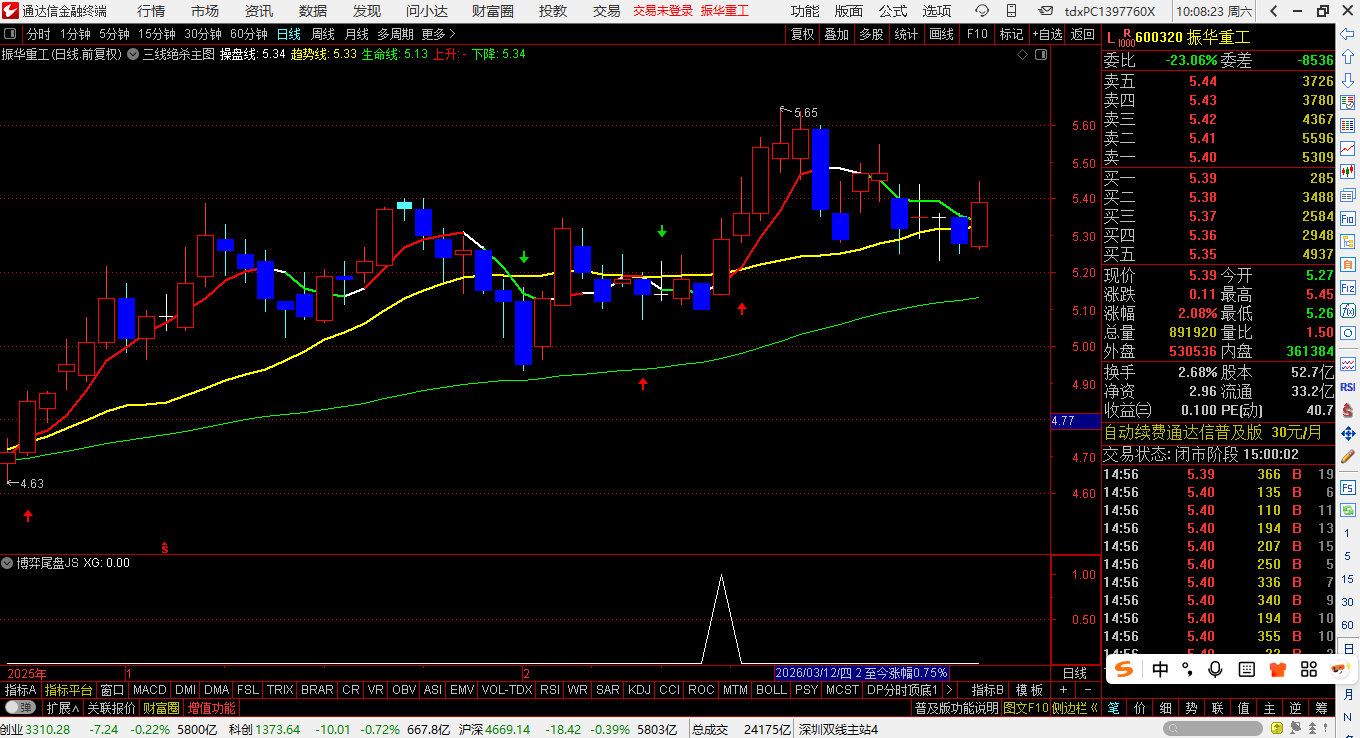Switch chart to 60分钟 period
The height and width of the screenshot is (738, 1360).
[x=249, y=34]
